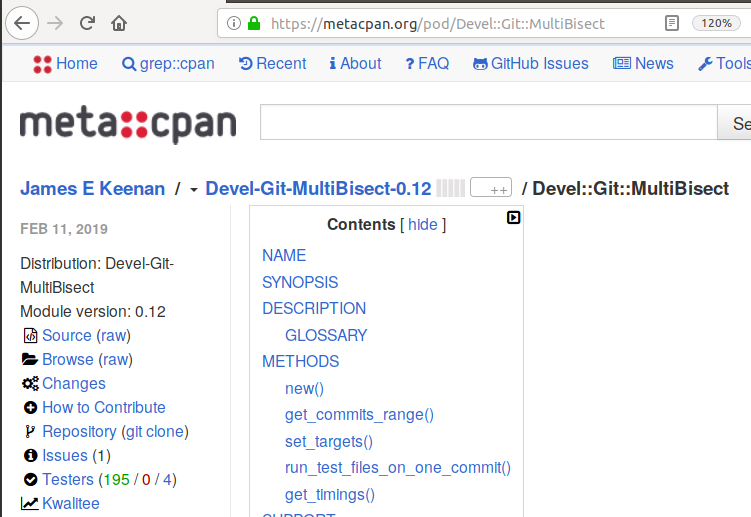Screen dimensions: 751x517
Task: Click the 120% zoom level indicator
Action: (716, 22)
